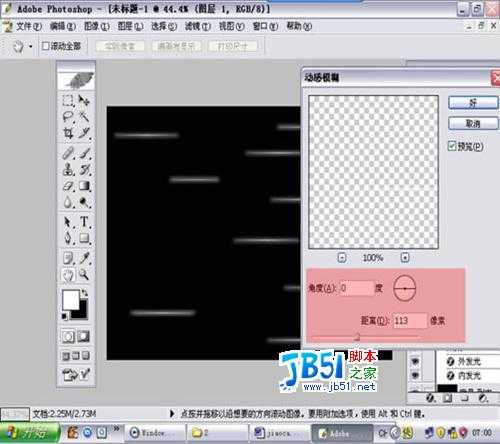Viewport: 500px width, 444px height.
Task: Click the 取消 cancel button
Action: click(473, 124)
